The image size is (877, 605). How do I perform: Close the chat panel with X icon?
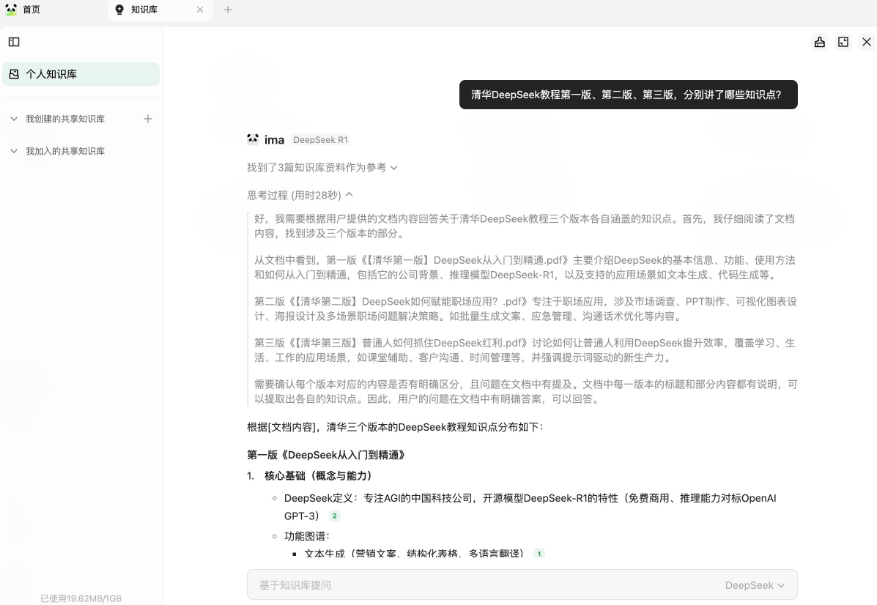coord(866,42)
